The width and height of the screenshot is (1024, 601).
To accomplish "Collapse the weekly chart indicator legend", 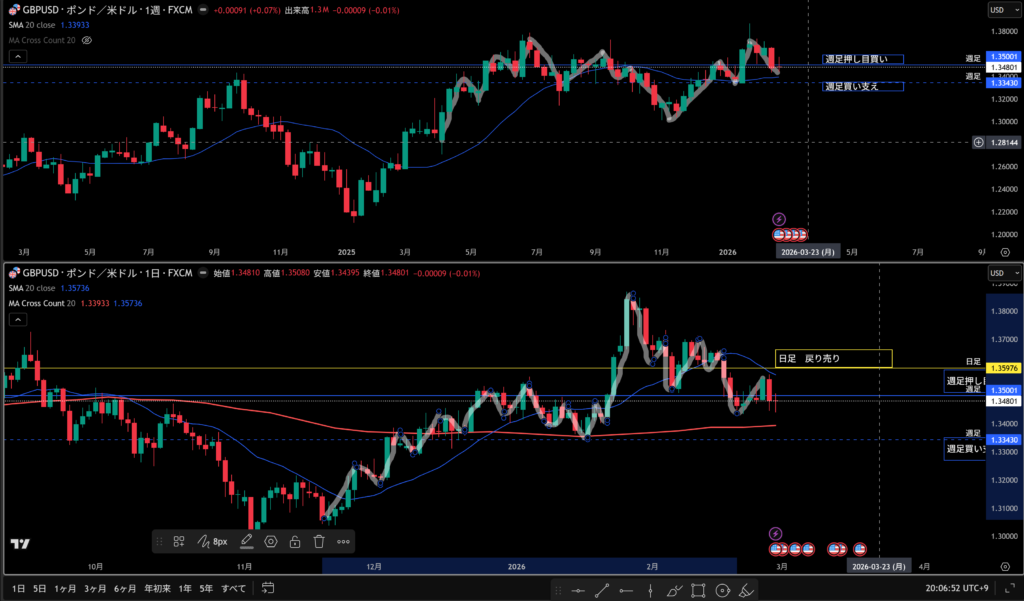I will (17, 57).
